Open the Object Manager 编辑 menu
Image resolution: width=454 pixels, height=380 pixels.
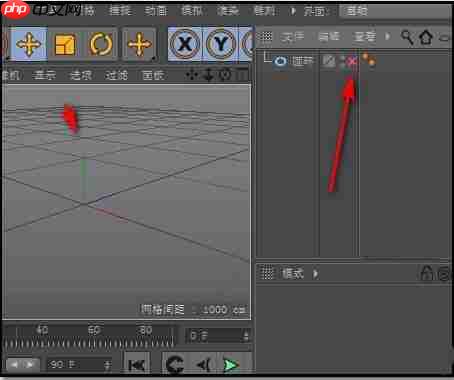329,36
